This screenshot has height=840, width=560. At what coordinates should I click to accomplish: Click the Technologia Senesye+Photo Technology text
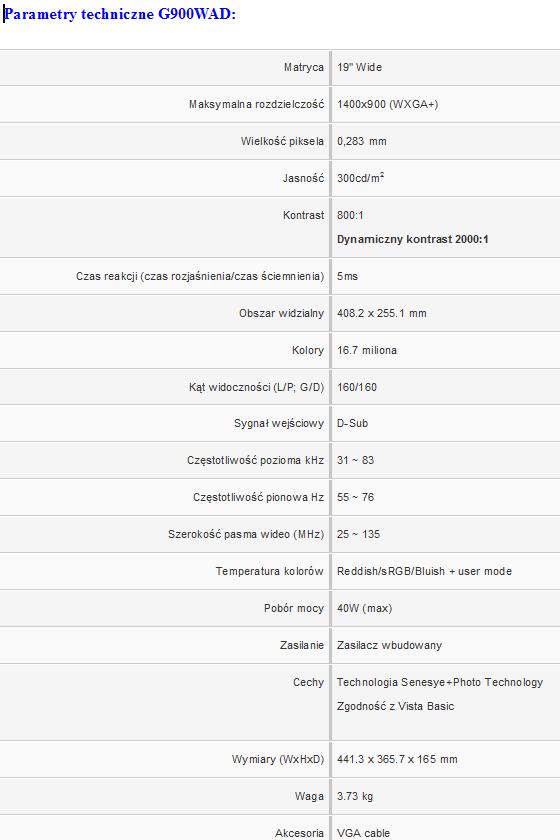pos(440,682)
